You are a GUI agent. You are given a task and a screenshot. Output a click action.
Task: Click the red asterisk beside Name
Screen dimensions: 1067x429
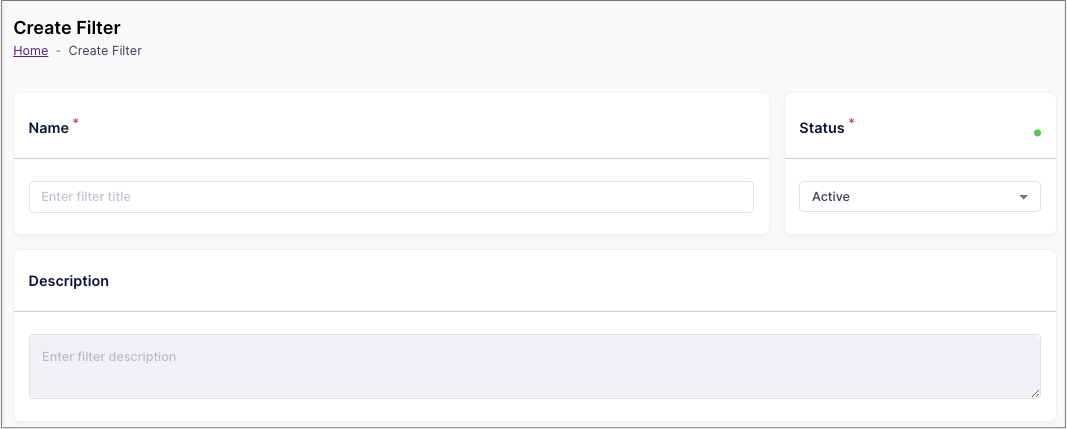click(76, 122)
